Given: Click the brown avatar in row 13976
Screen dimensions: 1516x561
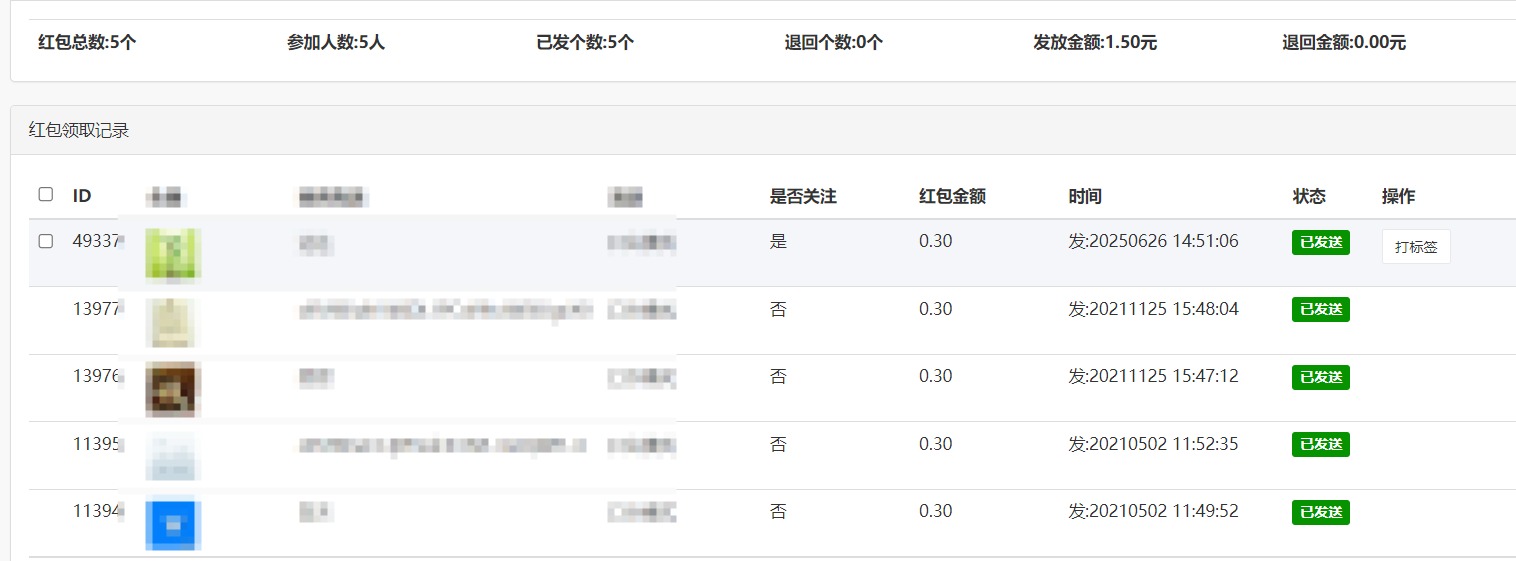Looking at the screenshot, I should (x=173, y=389).
